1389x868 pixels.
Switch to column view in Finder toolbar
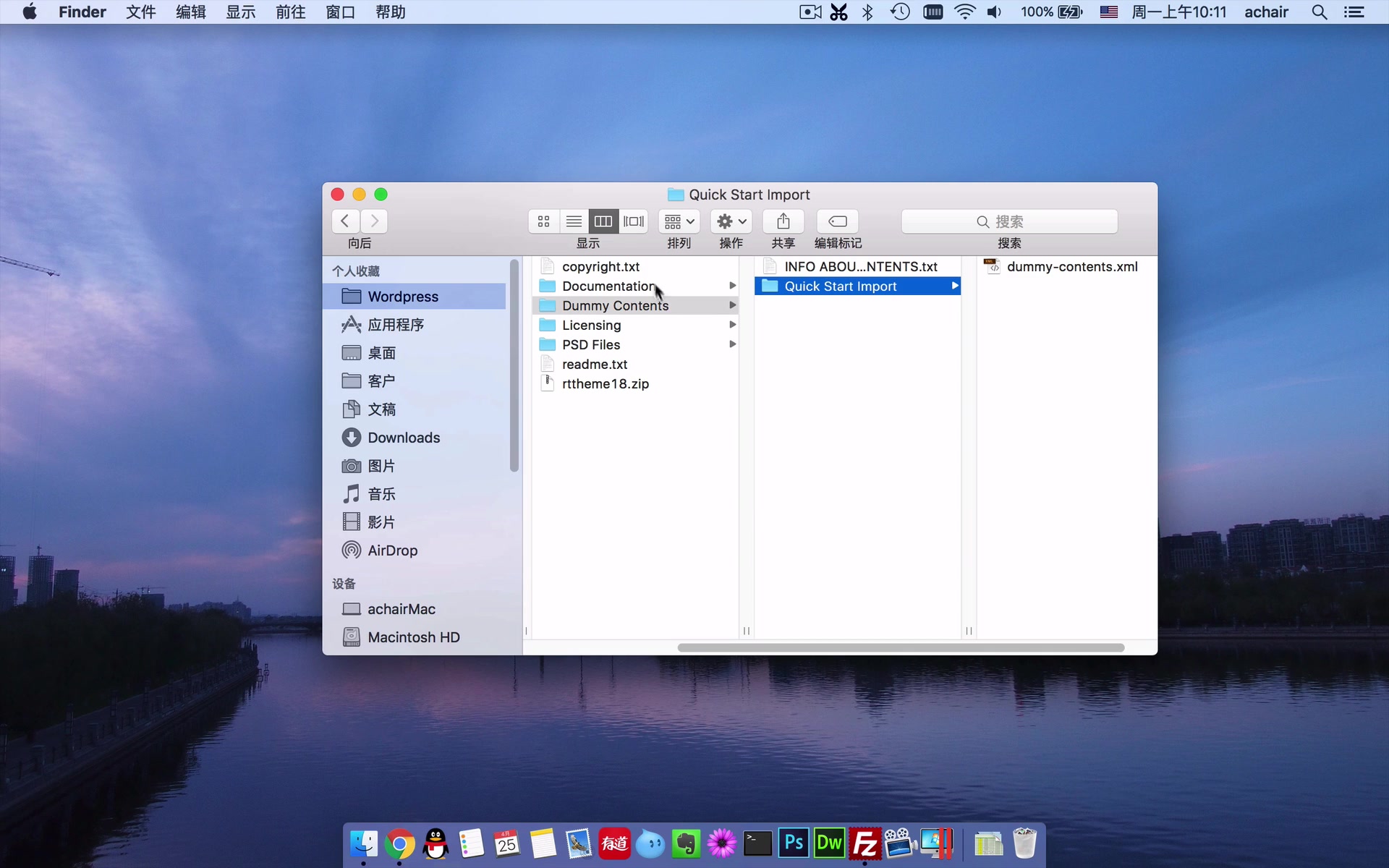pyautogui.click(x=603, y=221)
